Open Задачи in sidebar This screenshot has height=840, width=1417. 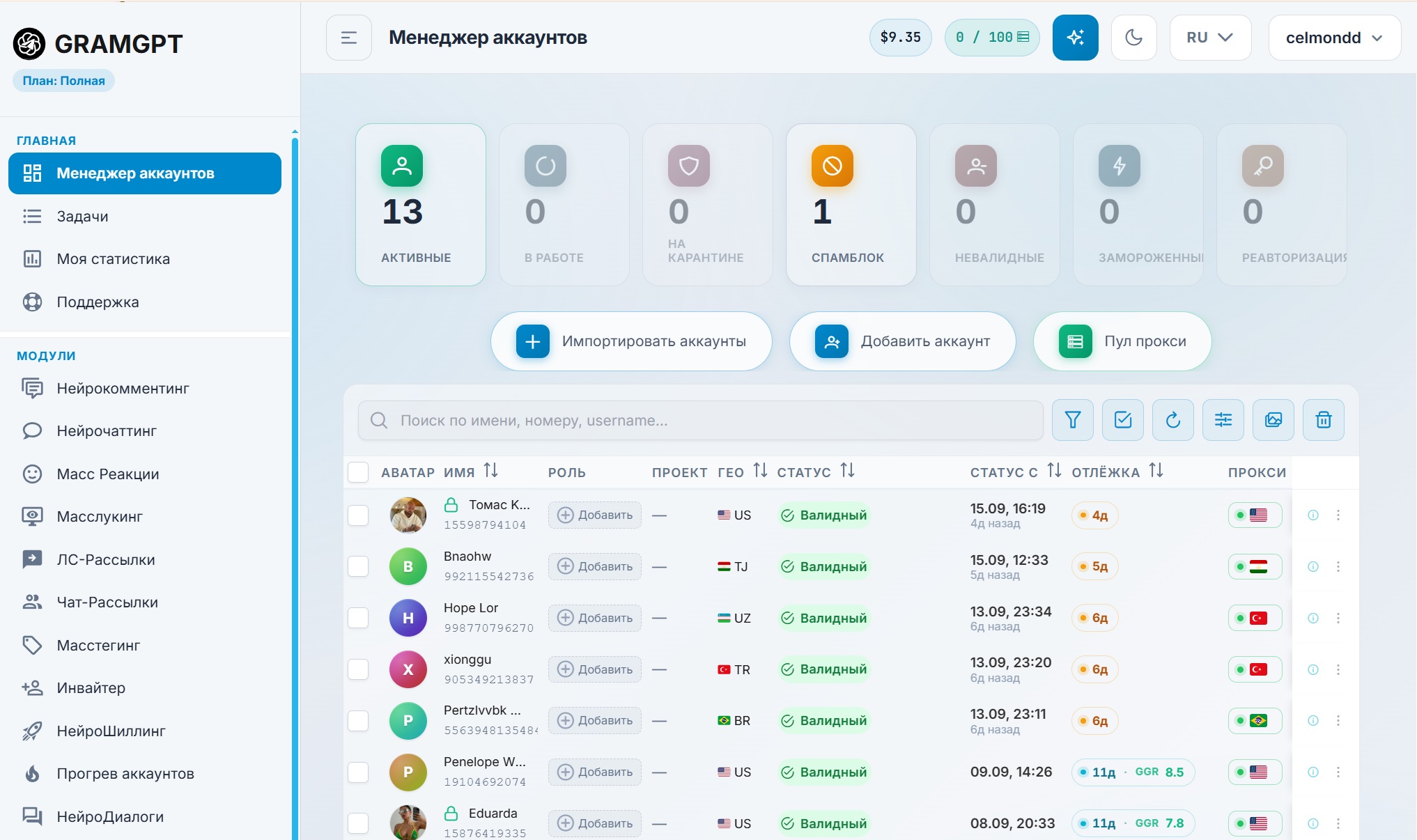click(145, 217)
